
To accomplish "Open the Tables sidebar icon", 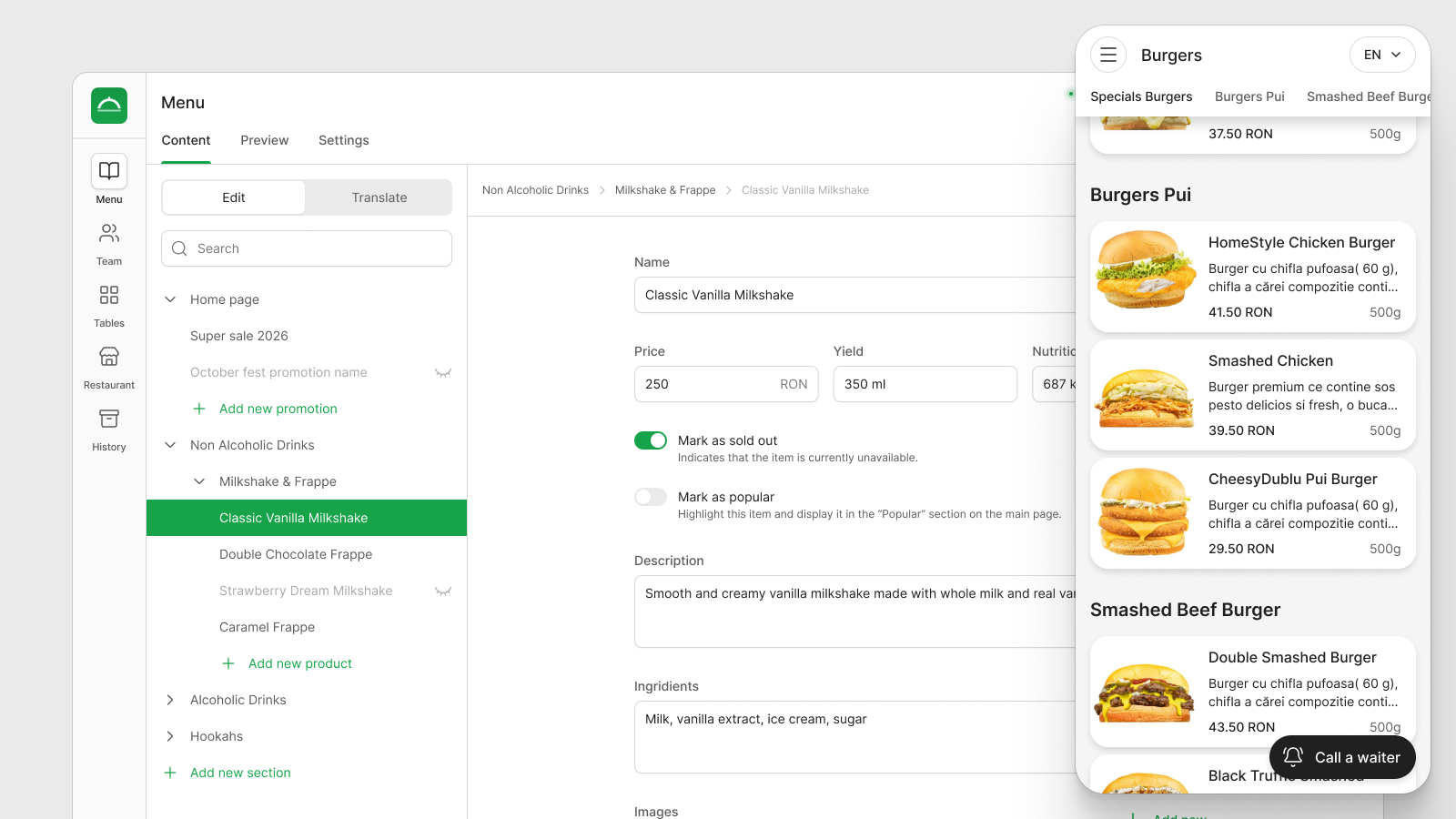I will pos(109,295).
